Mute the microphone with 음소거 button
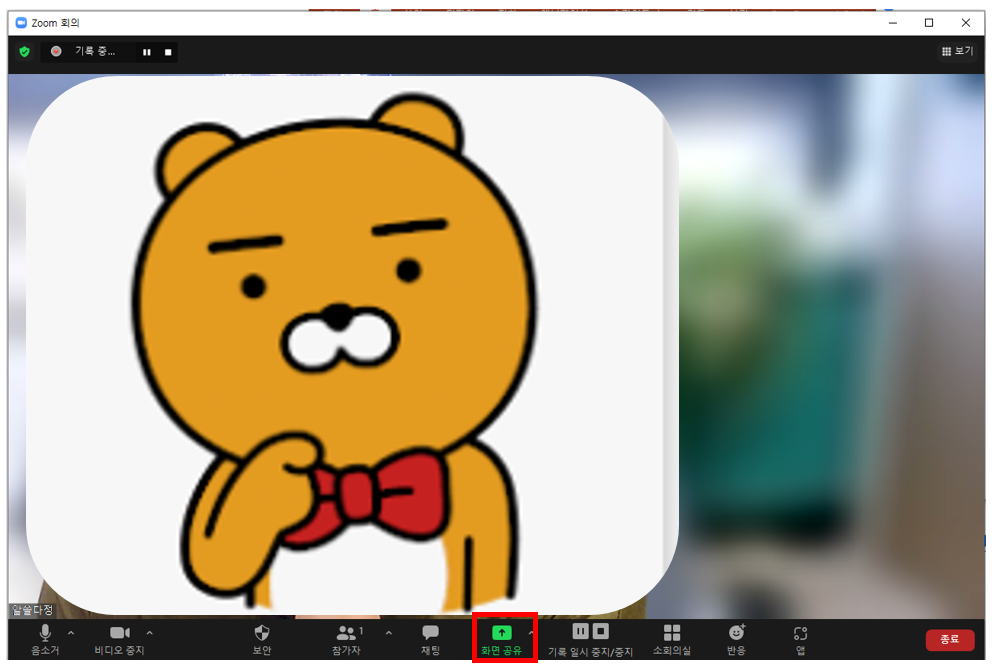 pos(45,639)
